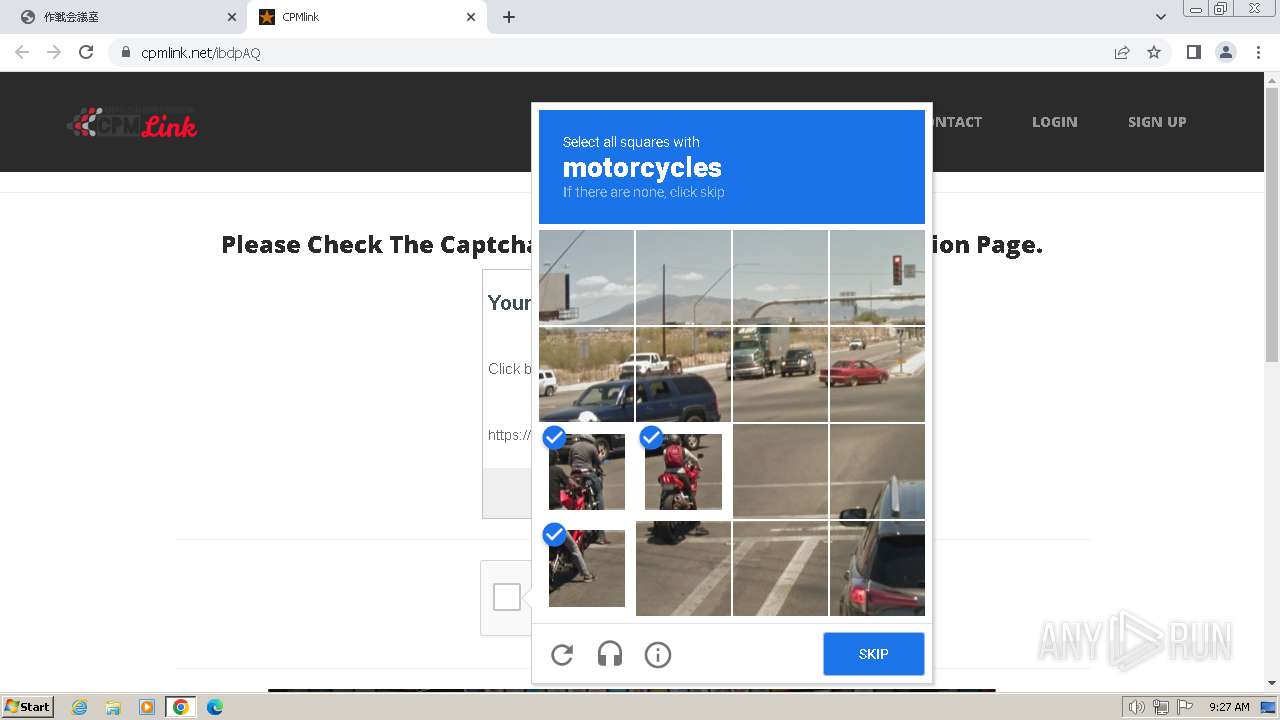Open Chrome's three-dot menu
1280x720 pixels.
(1258, 52)
